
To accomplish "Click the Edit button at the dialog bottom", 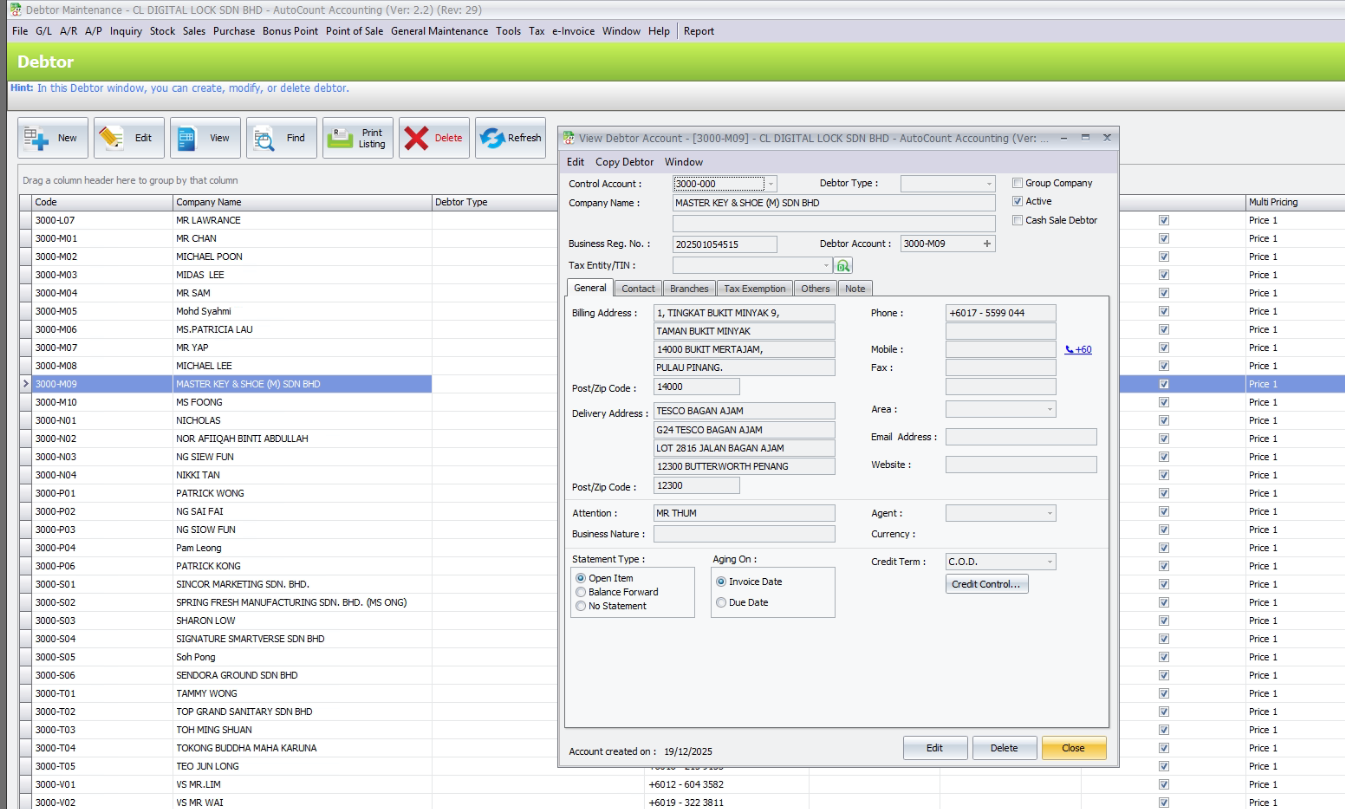I will [x=935, y=748].
